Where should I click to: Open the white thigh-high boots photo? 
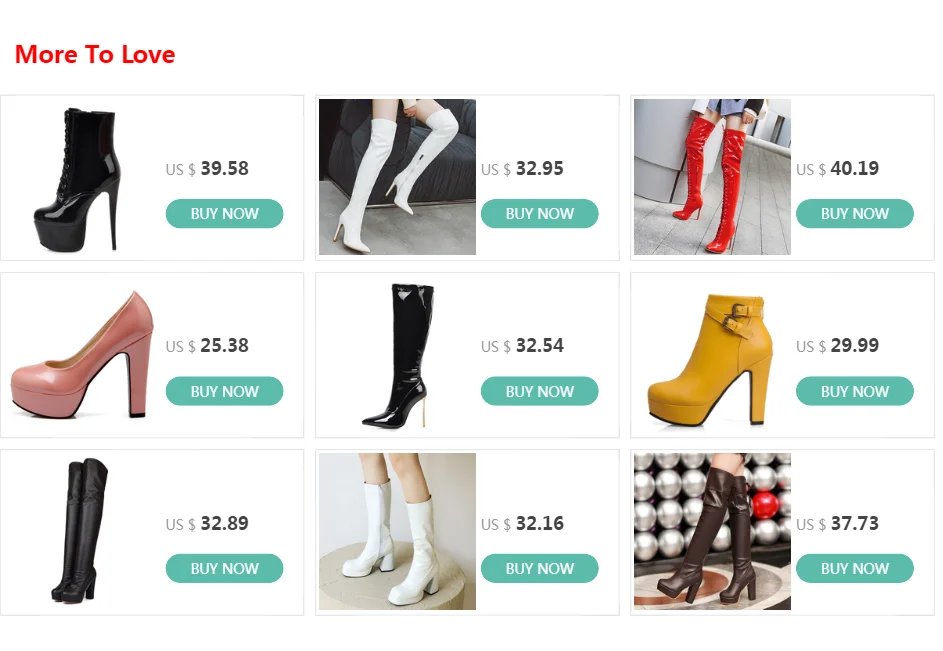(397, 177)
